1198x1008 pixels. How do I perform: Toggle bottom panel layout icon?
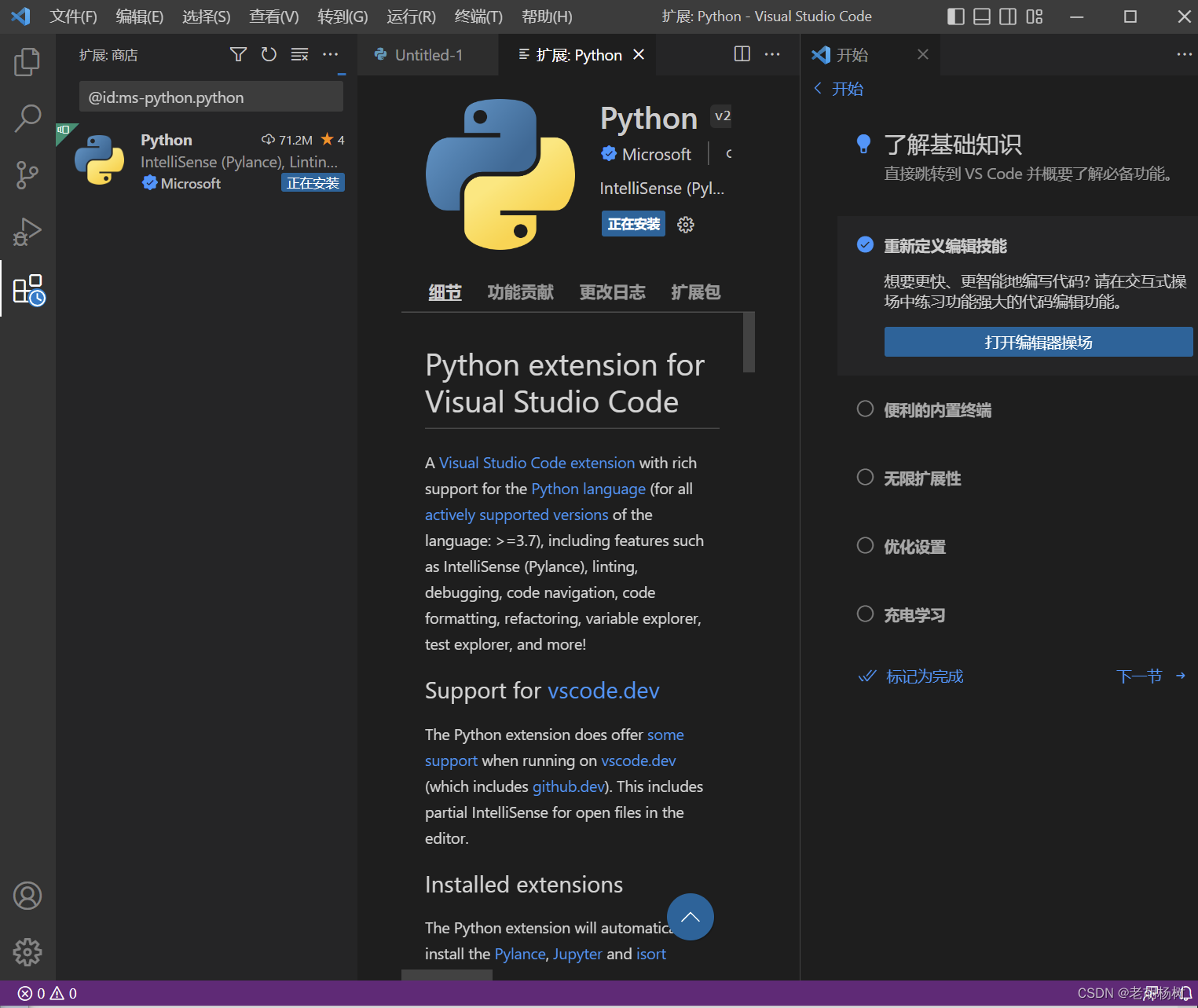[x=982, y=16]
